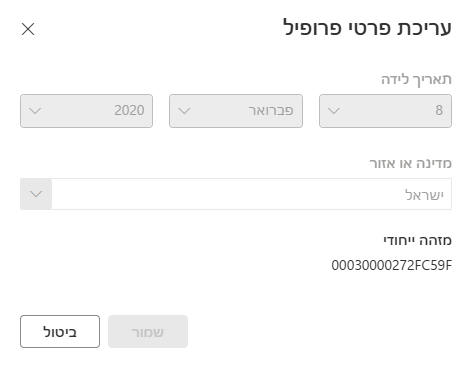Click the ביטול cancel button

60,331
